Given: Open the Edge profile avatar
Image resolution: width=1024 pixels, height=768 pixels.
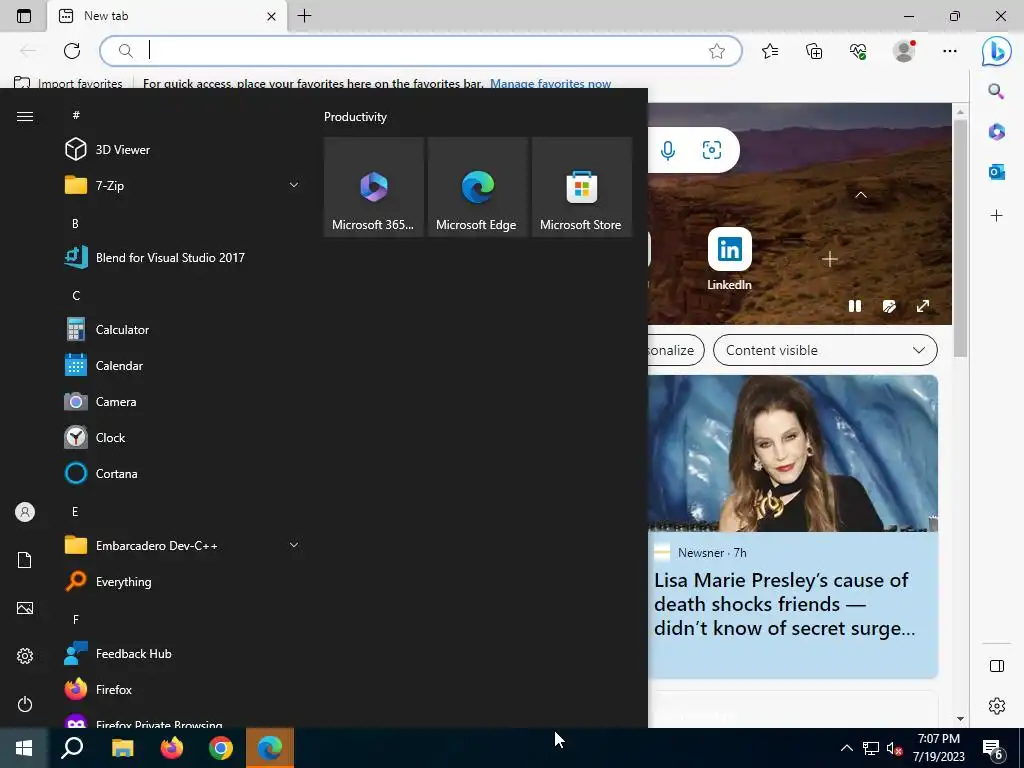Looking at the screenshot, I should [x=904, y=51].
